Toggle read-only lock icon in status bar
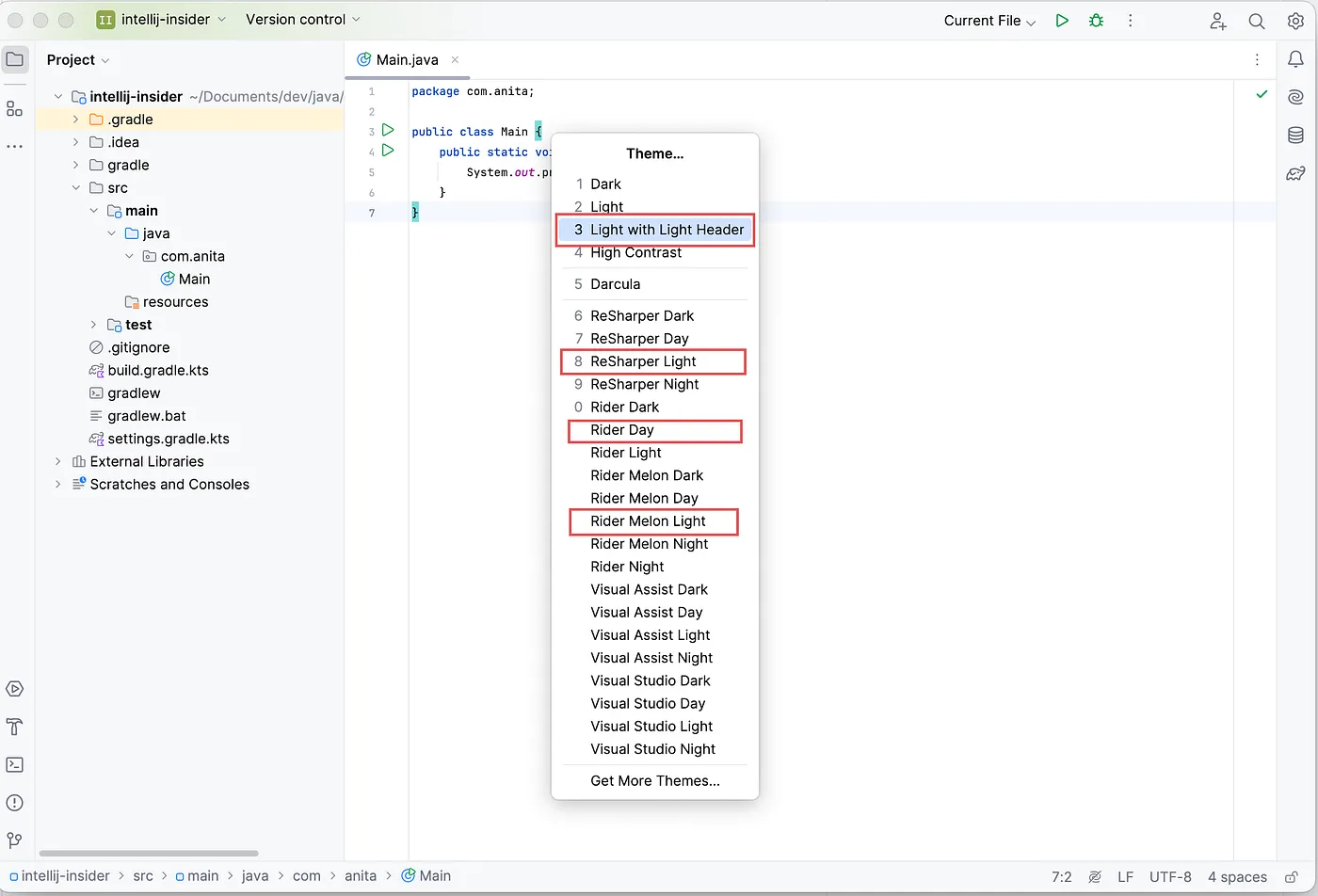The height and width of the screenshot is (896, 1318). coord(1292,876)
